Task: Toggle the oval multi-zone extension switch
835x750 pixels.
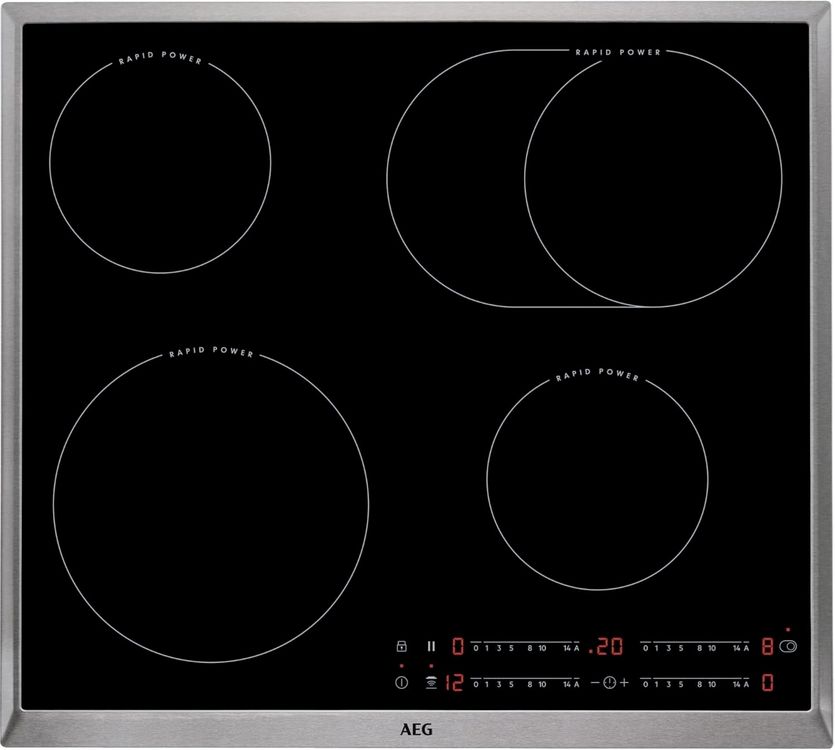Action: point(788,646)
